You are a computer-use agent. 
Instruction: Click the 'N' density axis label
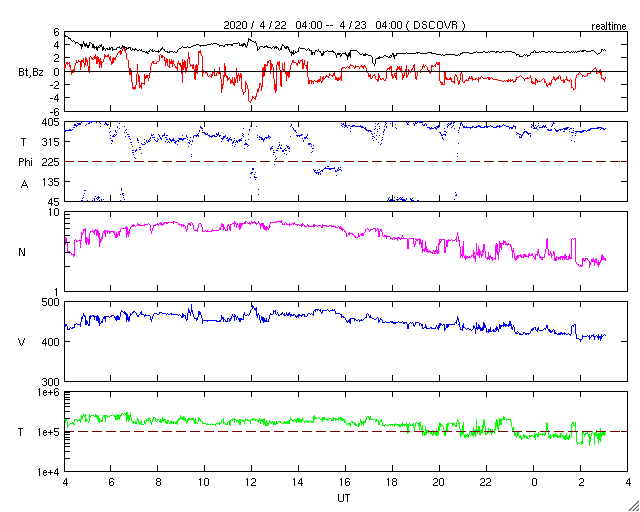(22, 252)
